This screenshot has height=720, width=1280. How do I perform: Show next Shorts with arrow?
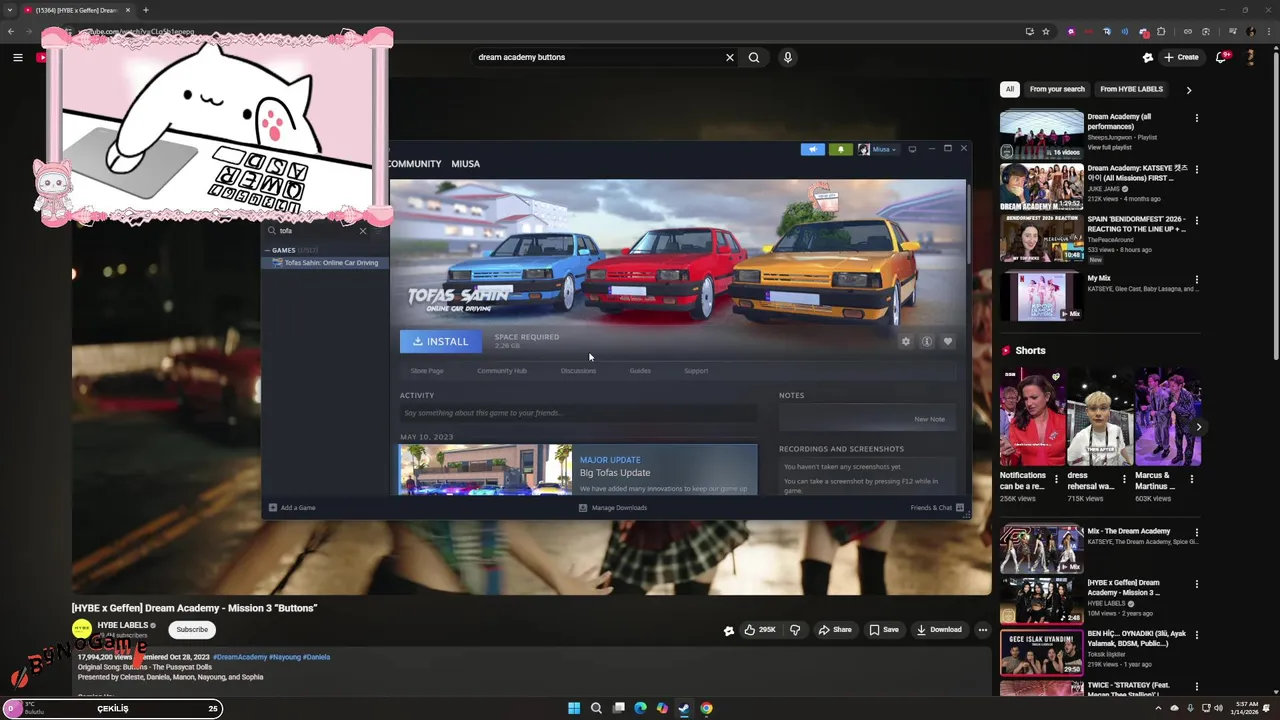(x=1198, y=427)
